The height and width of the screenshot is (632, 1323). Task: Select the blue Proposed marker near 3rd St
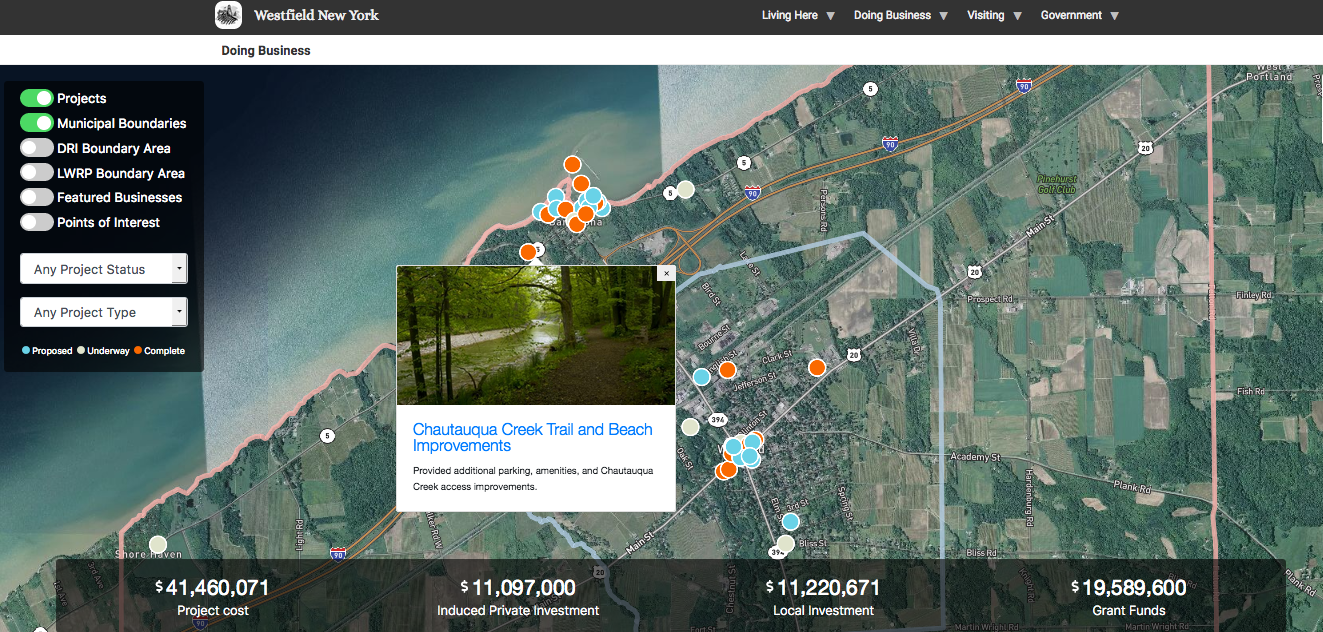pos(791,521)
